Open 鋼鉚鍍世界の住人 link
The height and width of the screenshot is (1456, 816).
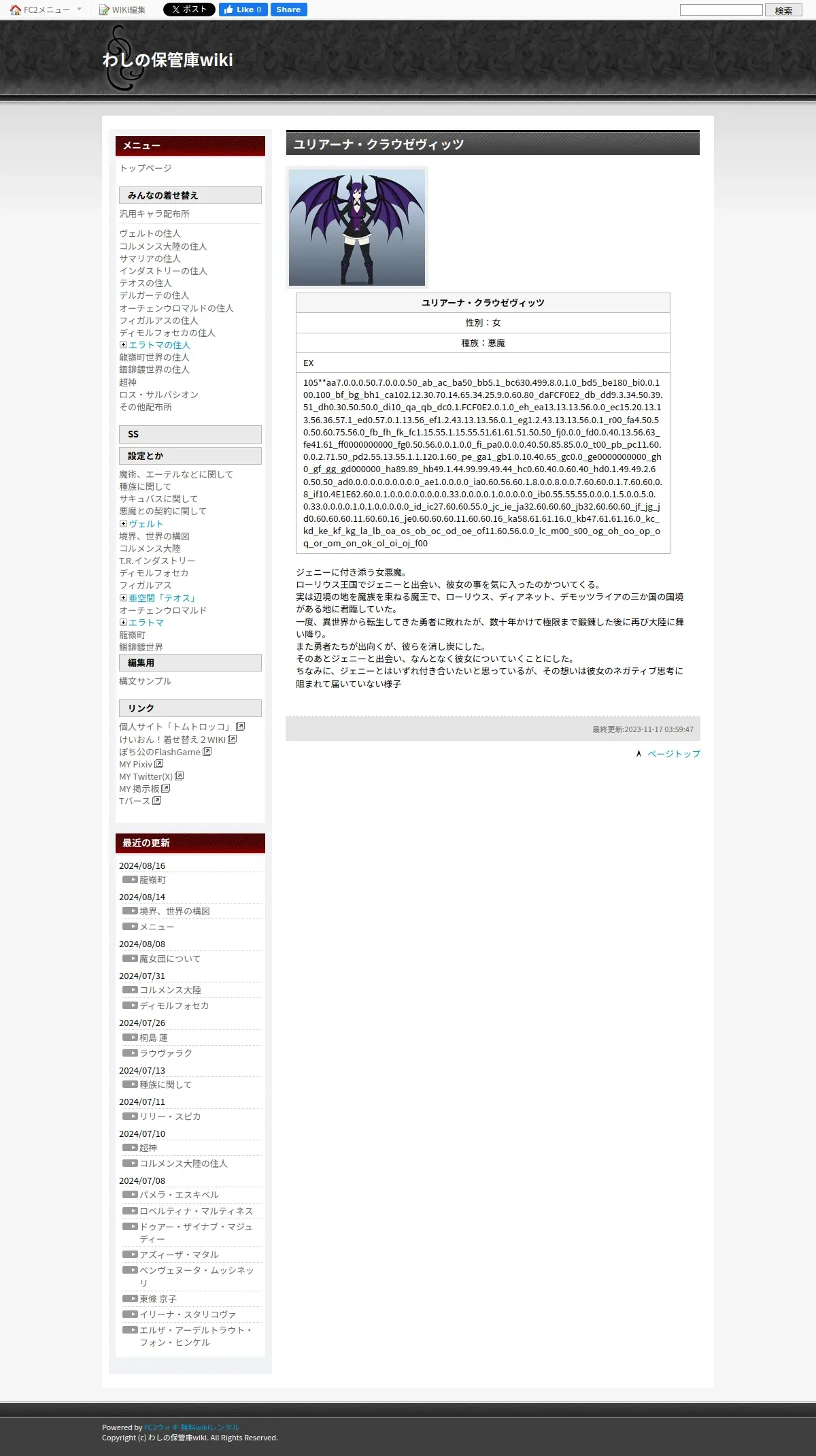(x=154, y=369)
